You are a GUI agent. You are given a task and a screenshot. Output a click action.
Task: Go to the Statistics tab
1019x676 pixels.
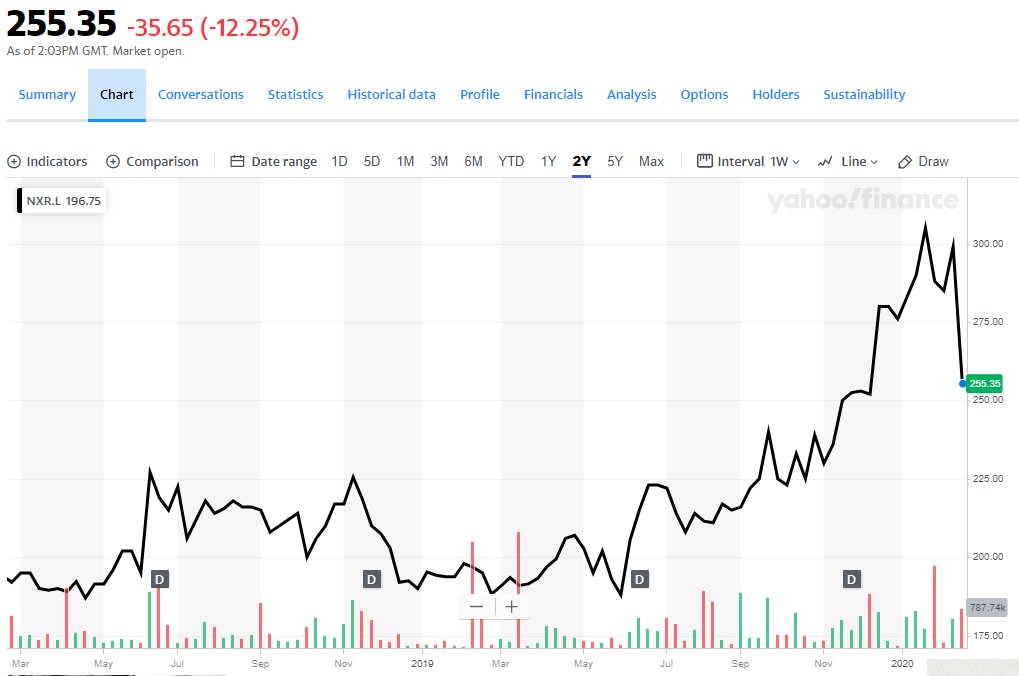coord(296,94)
